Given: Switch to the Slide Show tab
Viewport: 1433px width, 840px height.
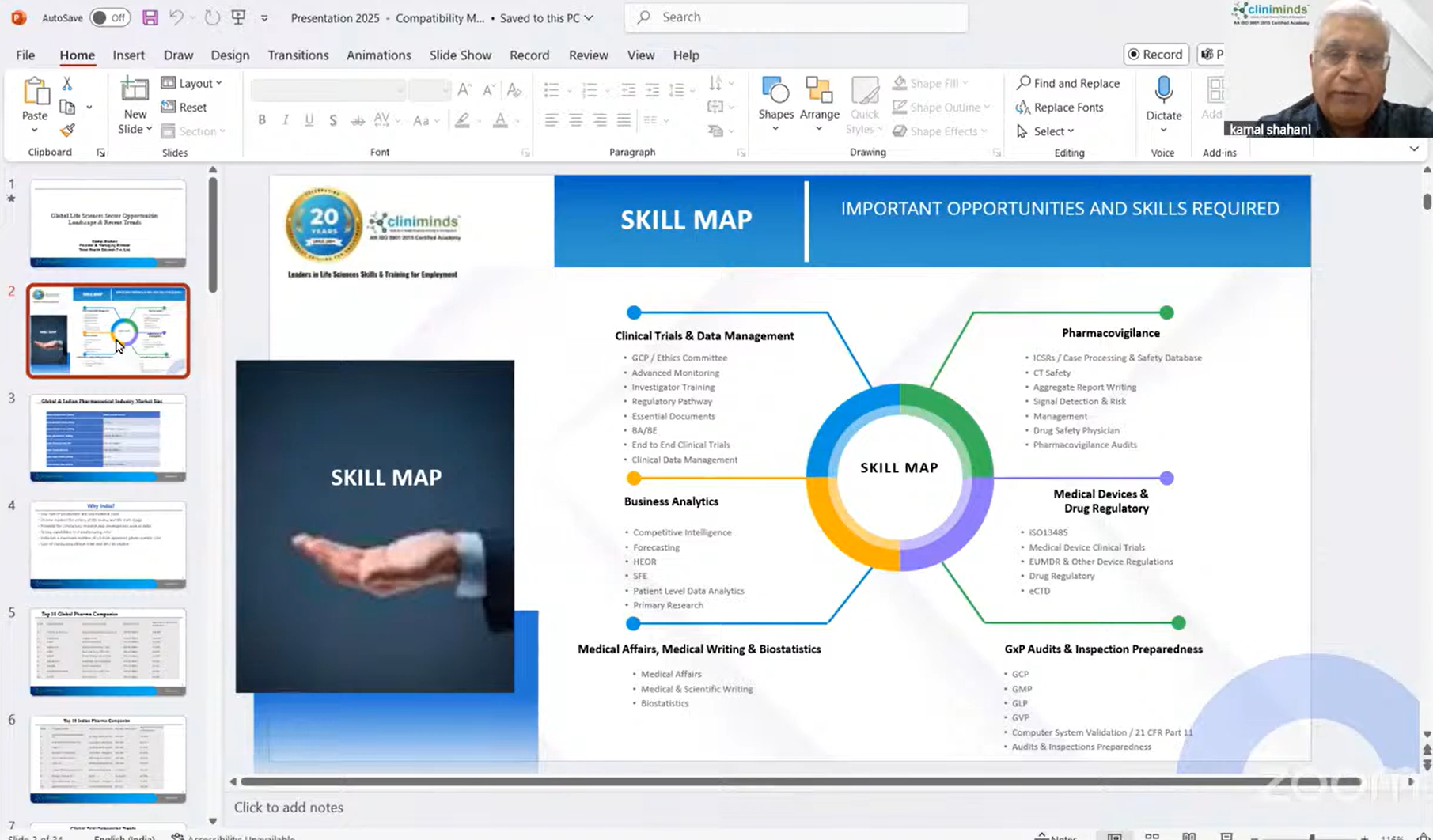Looking at the screenshot, I should click(460, 55).
